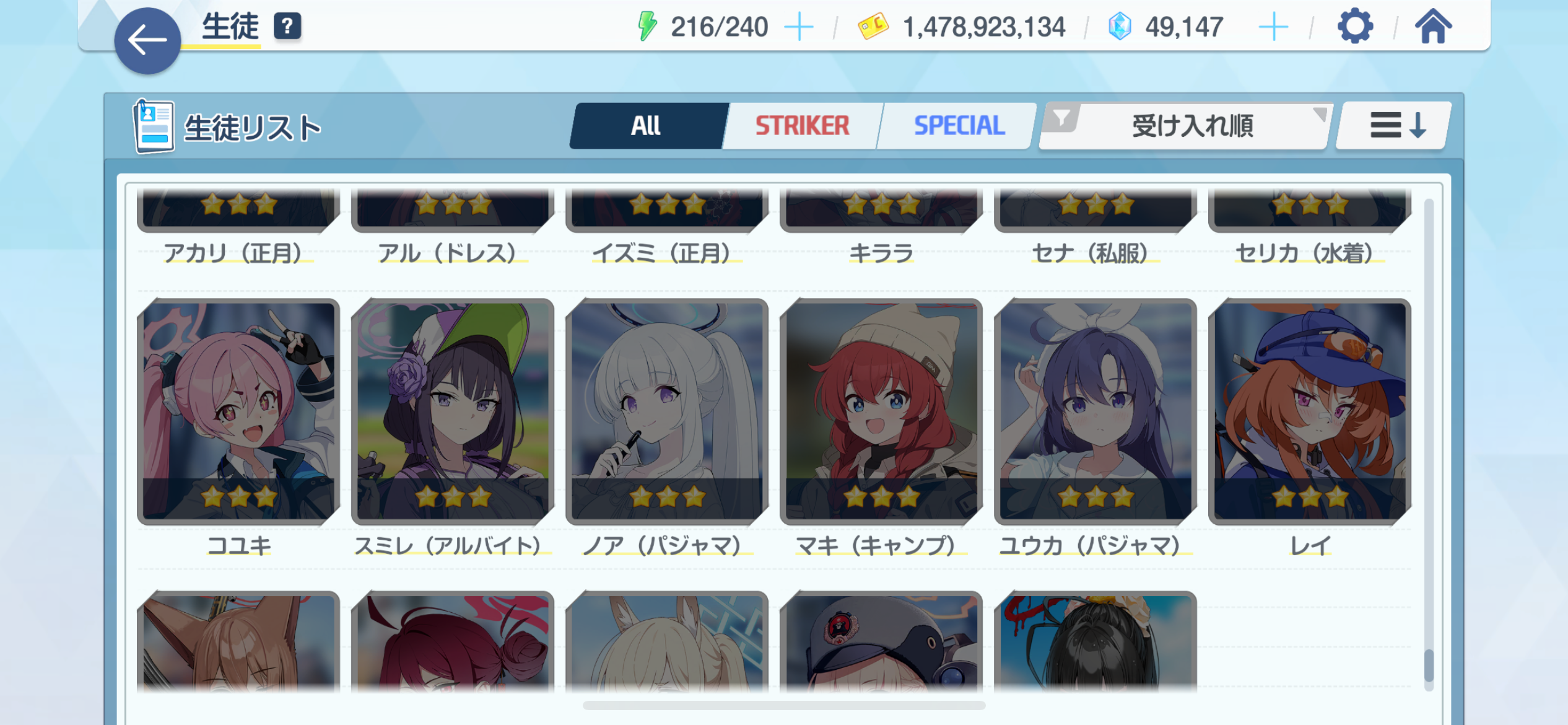Go back using the arrow button
This screenshot has width=1568, height=725.
147,41
